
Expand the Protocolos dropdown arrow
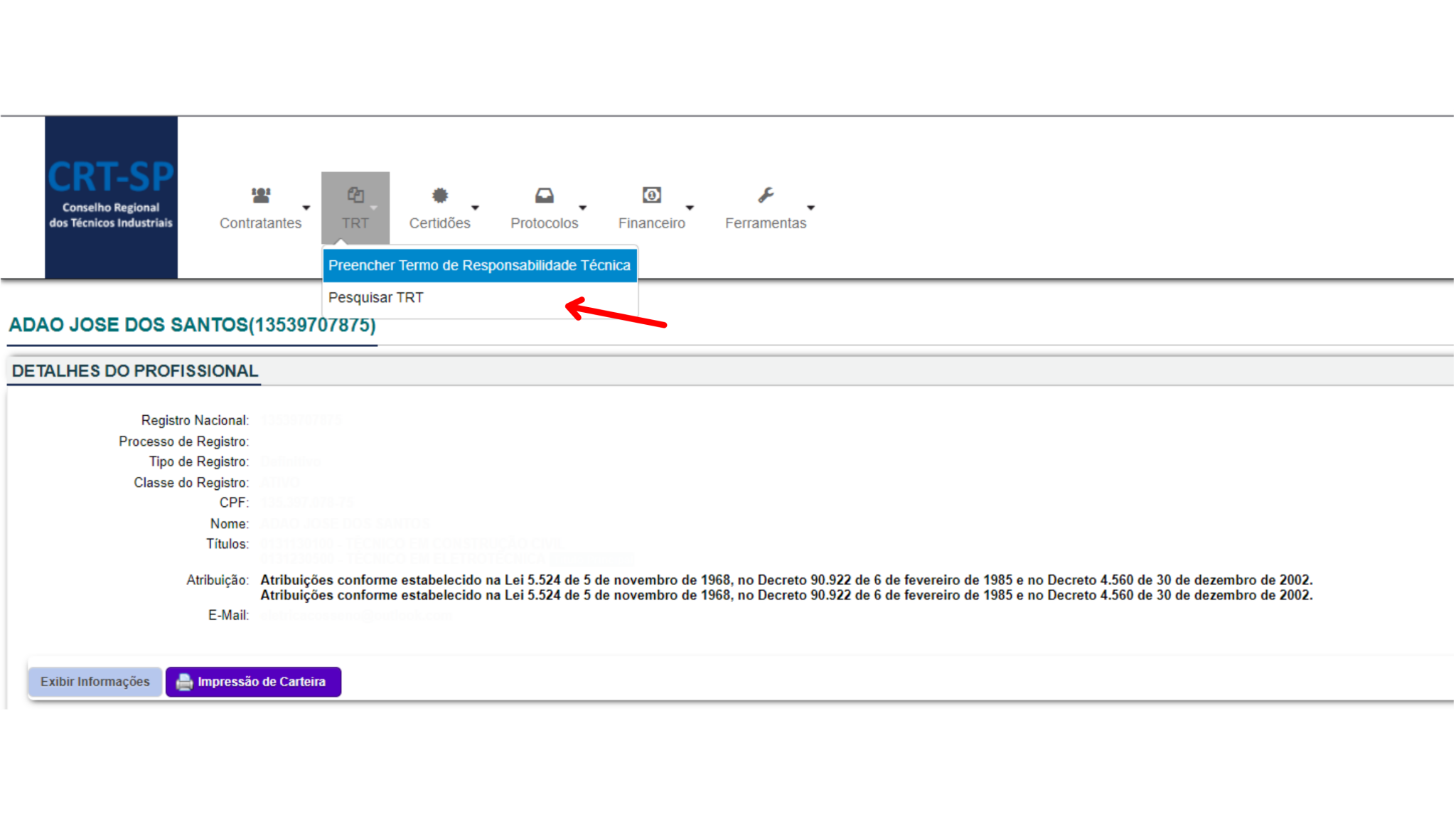[x=583, y=208]
